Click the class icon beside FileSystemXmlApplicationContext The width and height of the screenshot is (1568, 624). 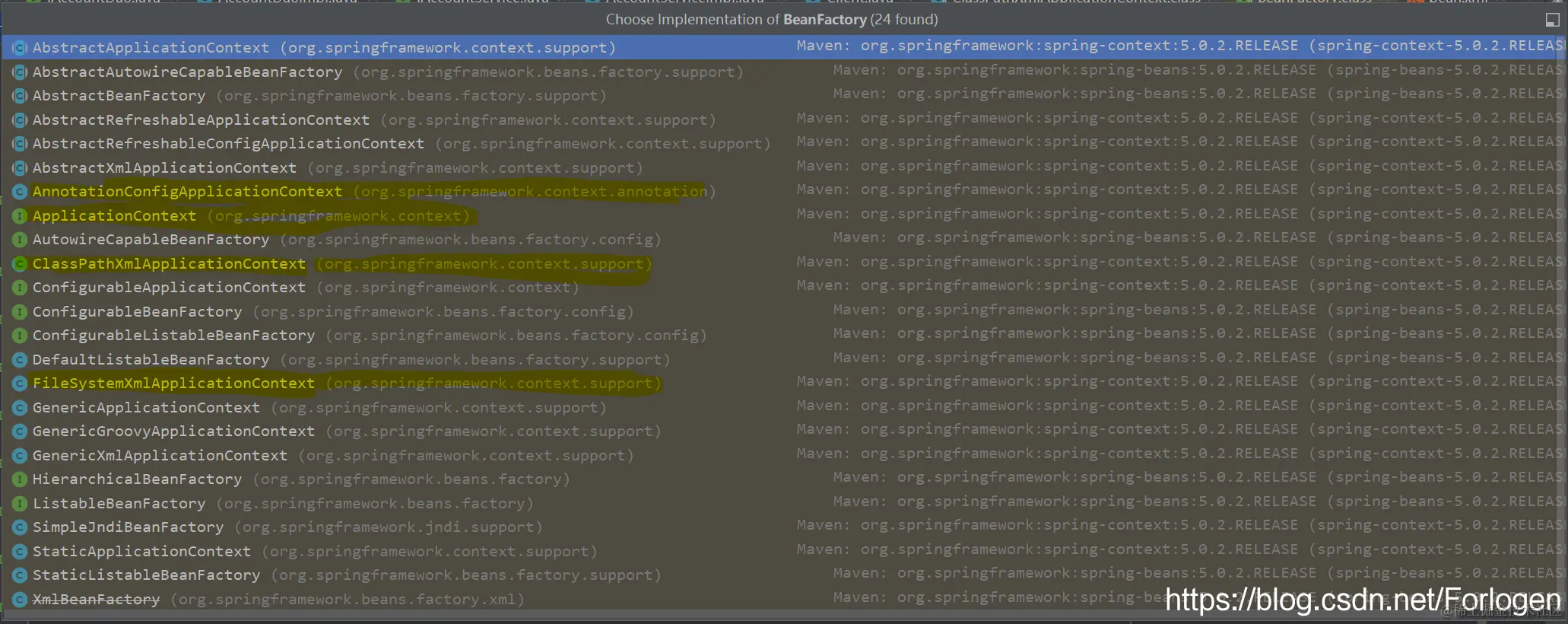pyautogui.click(x=20, y=384)
